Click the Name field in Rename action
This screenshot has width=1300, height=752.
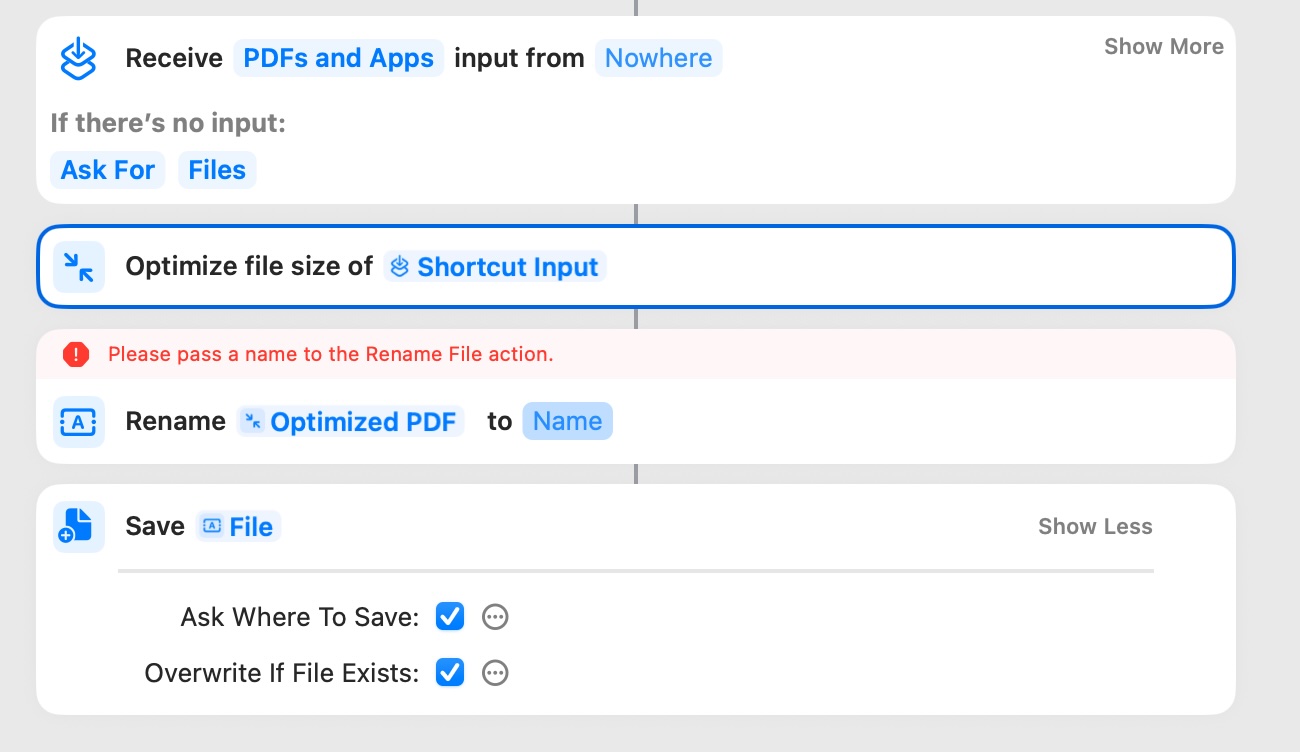tap(567, 422)
